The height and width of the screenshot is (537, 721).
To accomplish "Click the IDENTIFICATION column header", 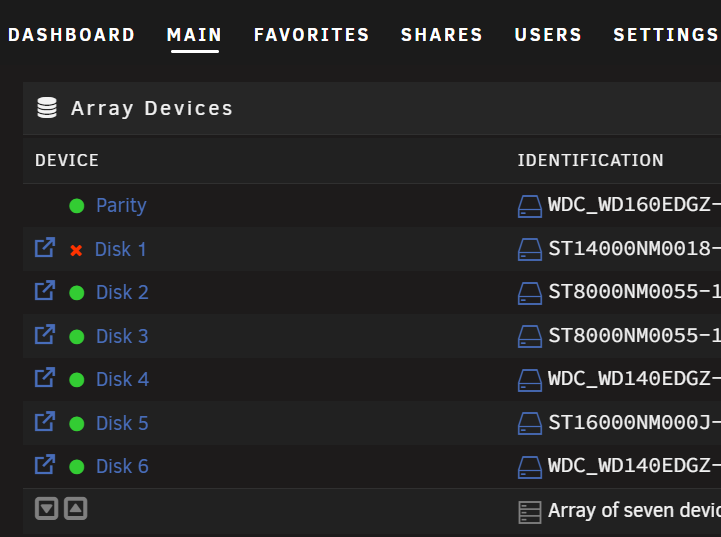I will pos(590,160).
